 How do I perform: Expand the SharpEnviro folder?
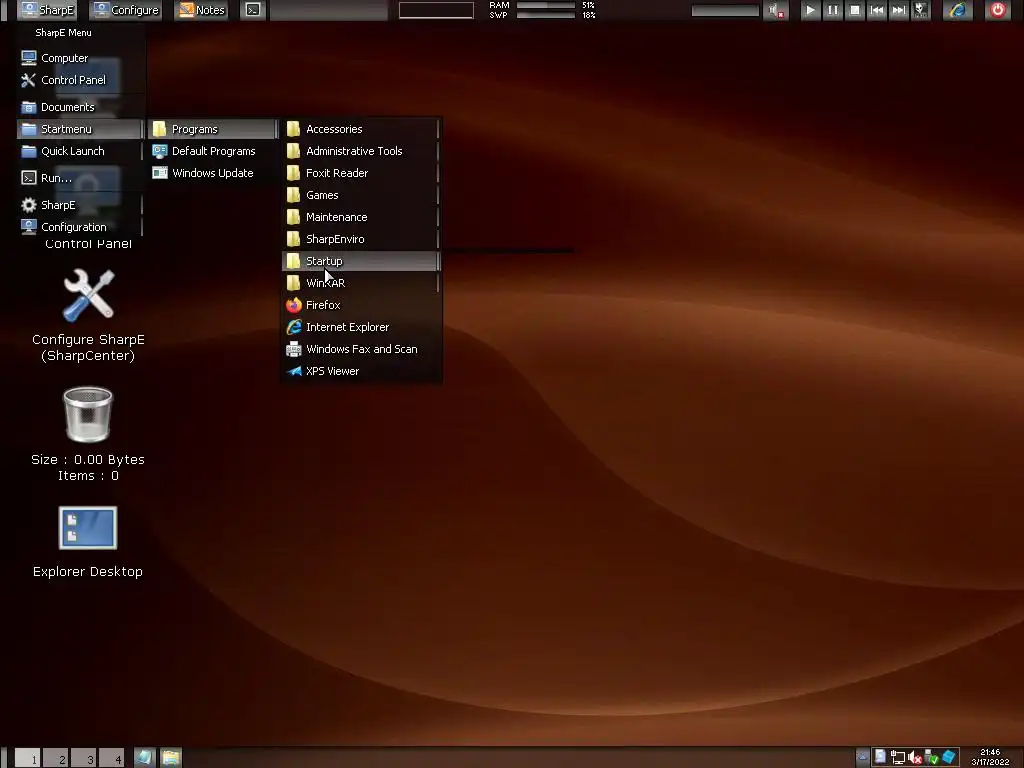click(x=362, y=239)
